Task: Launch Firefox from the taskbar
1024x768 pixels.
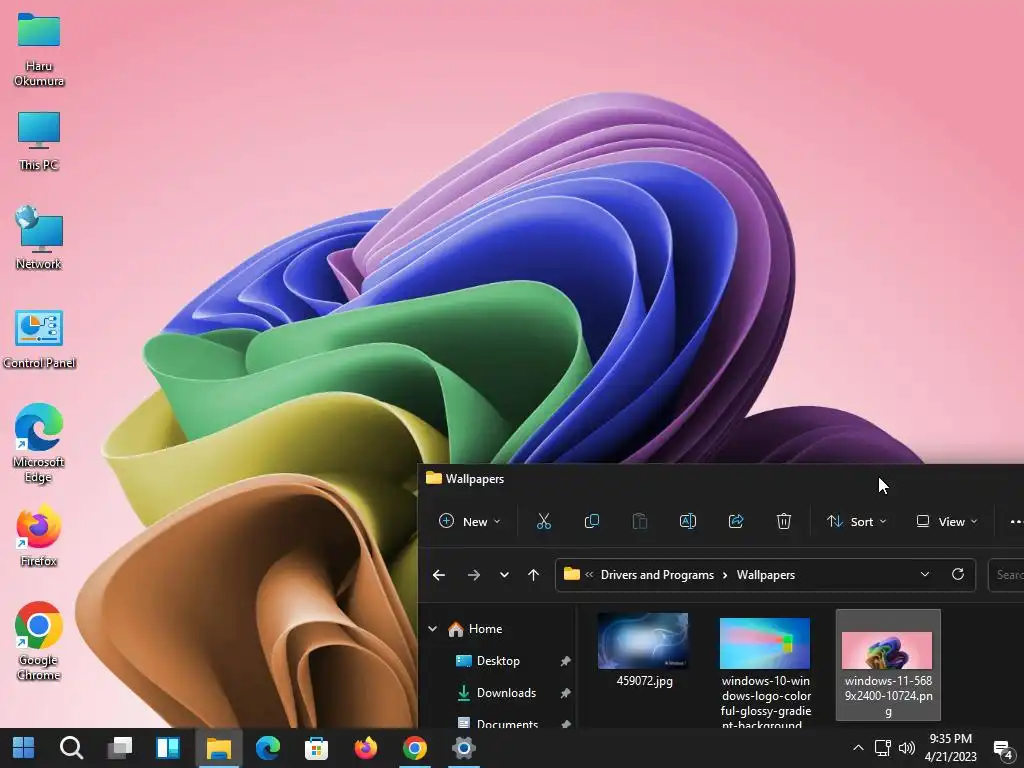Action: [x=366, y=748]
